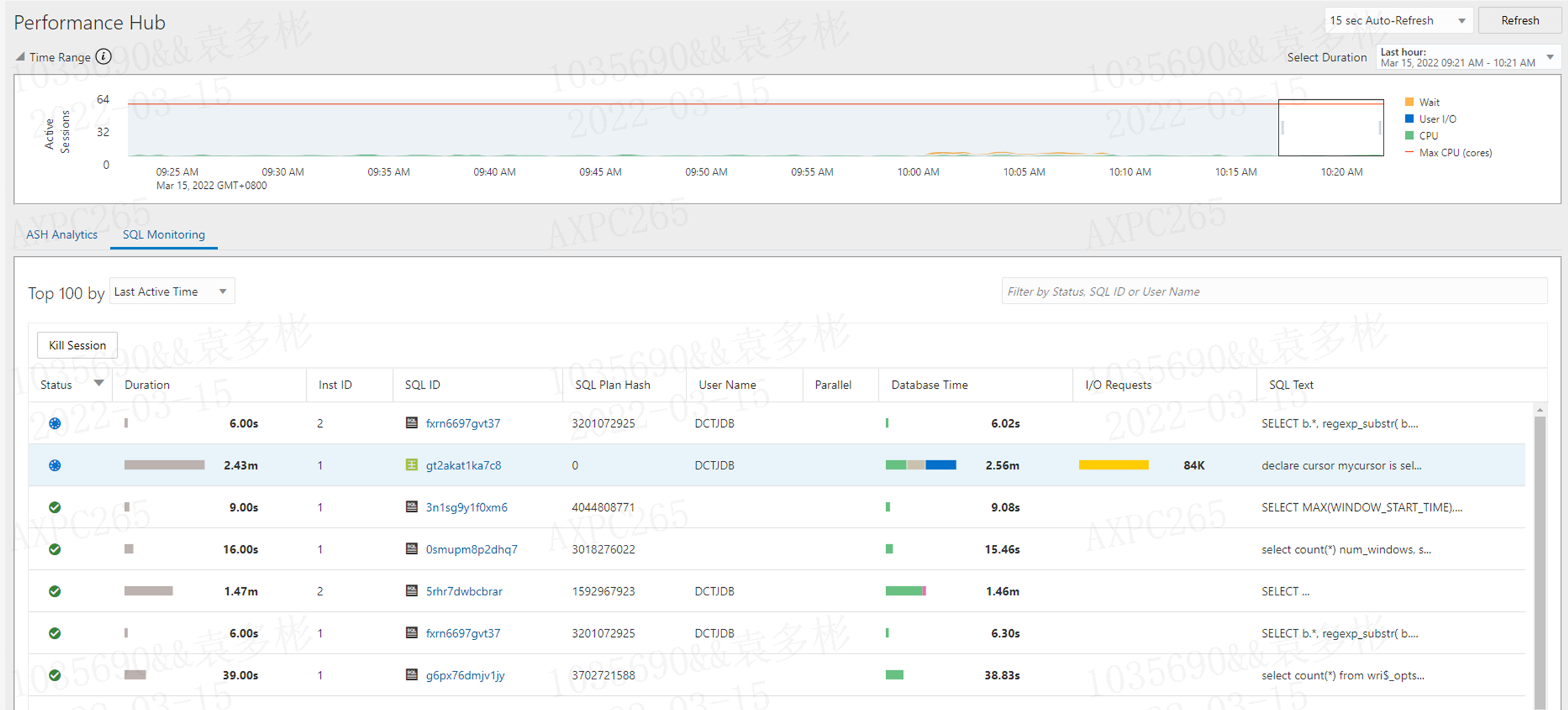
Task: Select the SQL Monitoring tab
Action: tap(164, 234)
